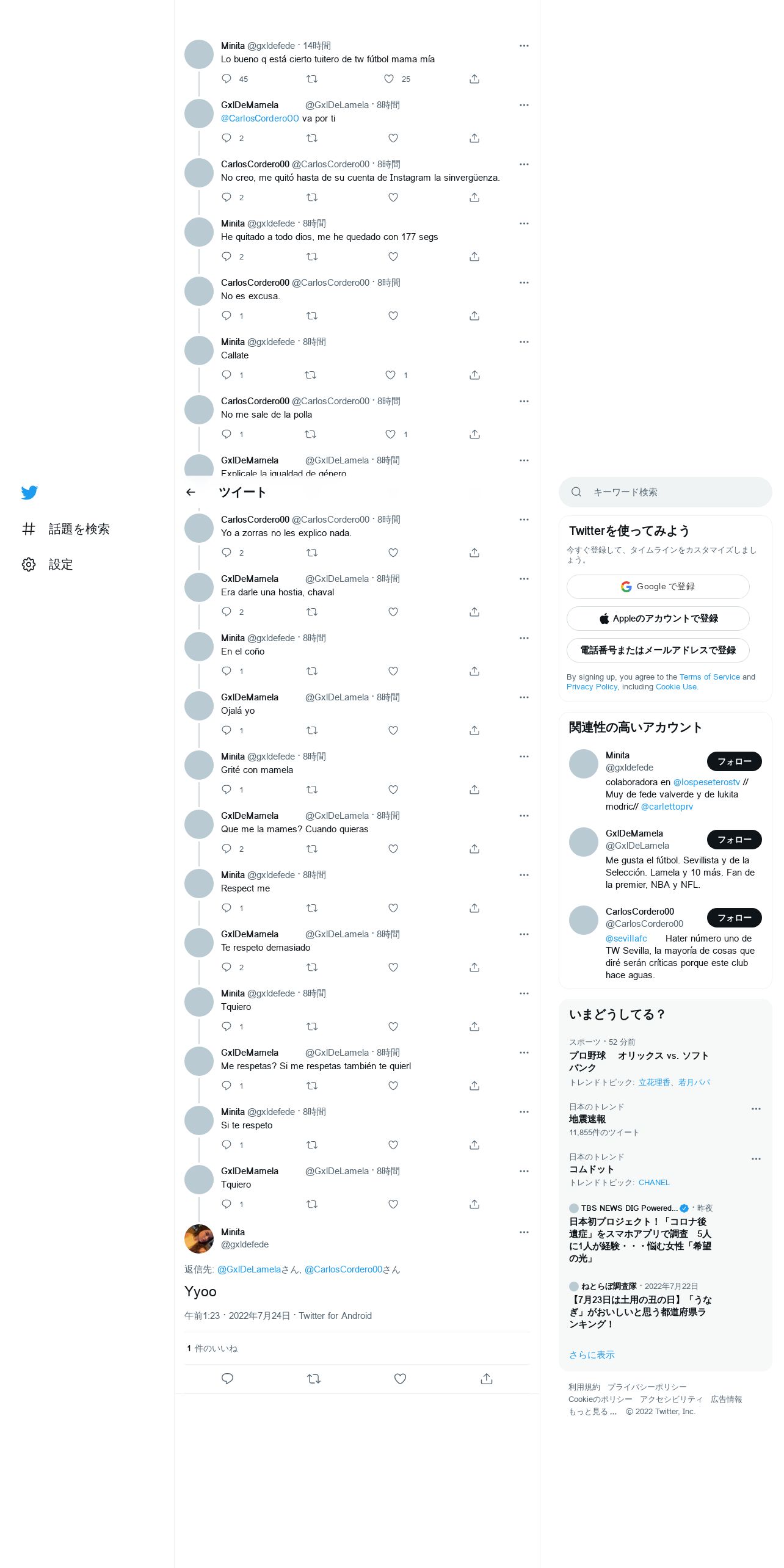Viewport: 784px width, 1568px height.
Task: Click the Twitter bird logo
Action: coord(29,492)
